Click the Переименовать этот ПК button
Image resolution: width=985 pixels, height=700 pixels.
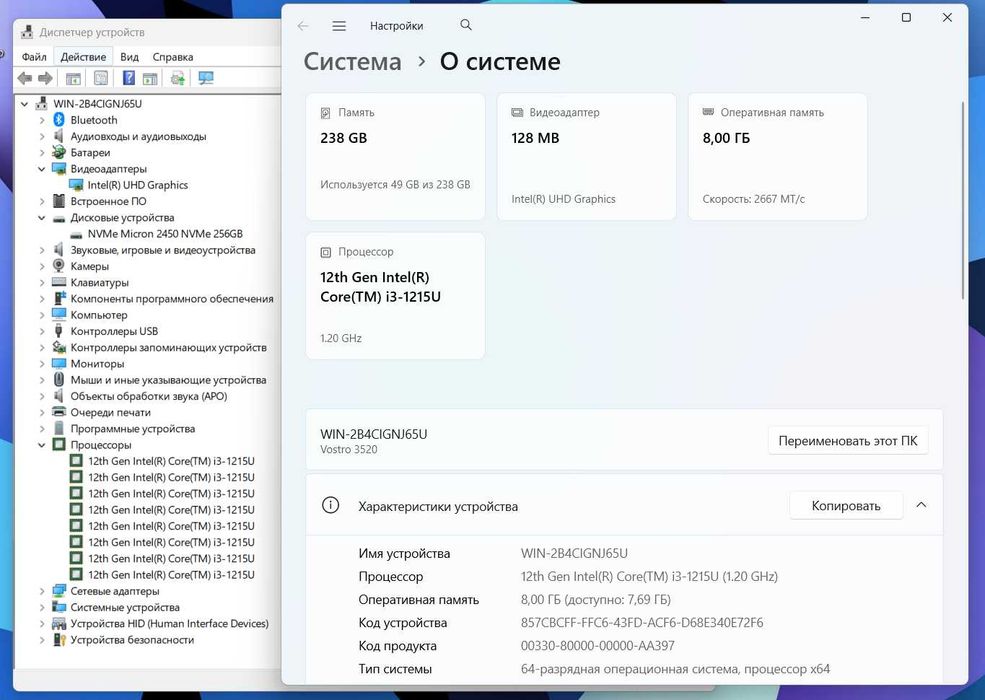point(848,440)
